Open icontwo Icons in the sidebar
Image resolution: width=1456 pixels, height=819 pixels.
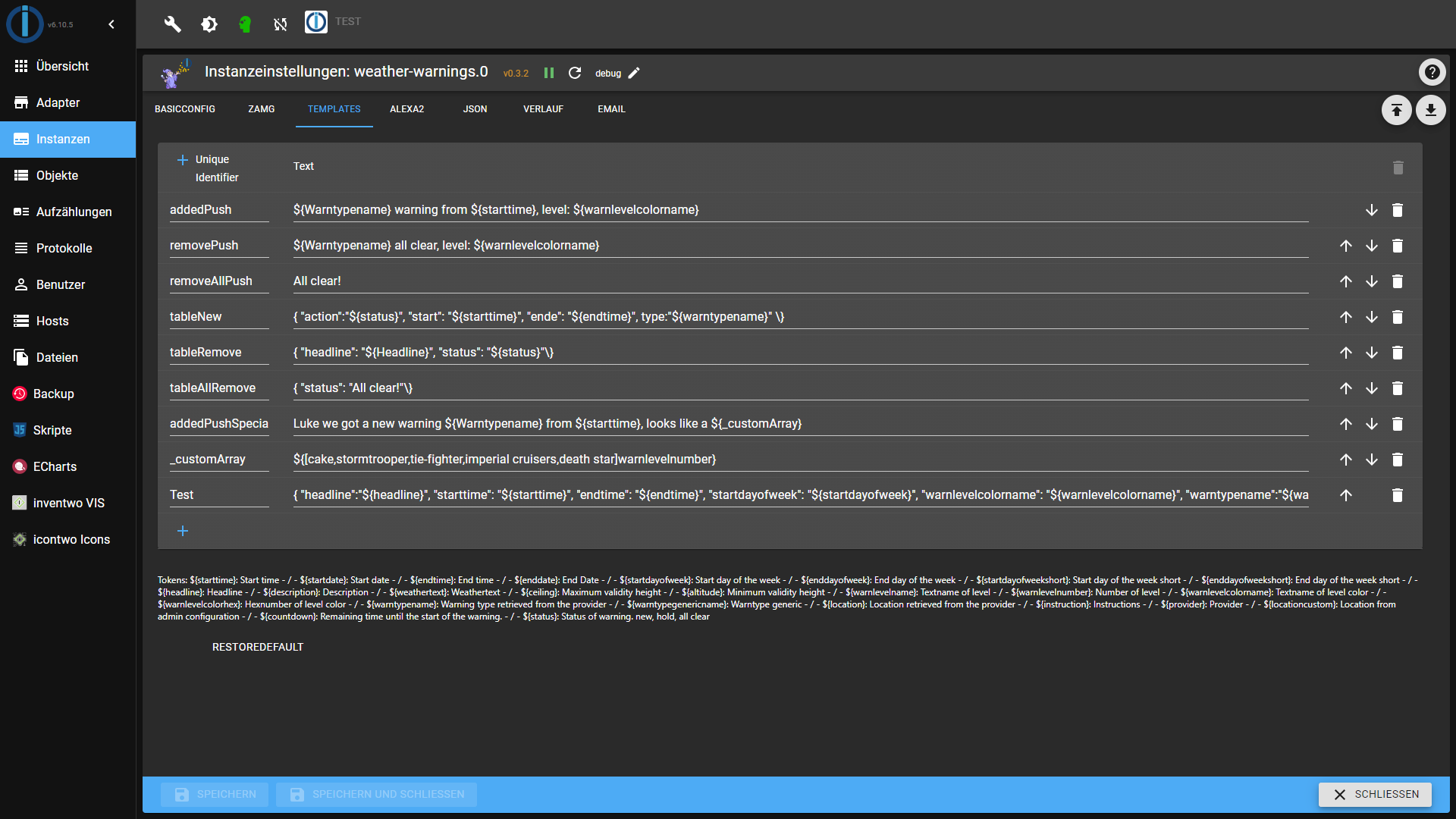tap(68, 540)
